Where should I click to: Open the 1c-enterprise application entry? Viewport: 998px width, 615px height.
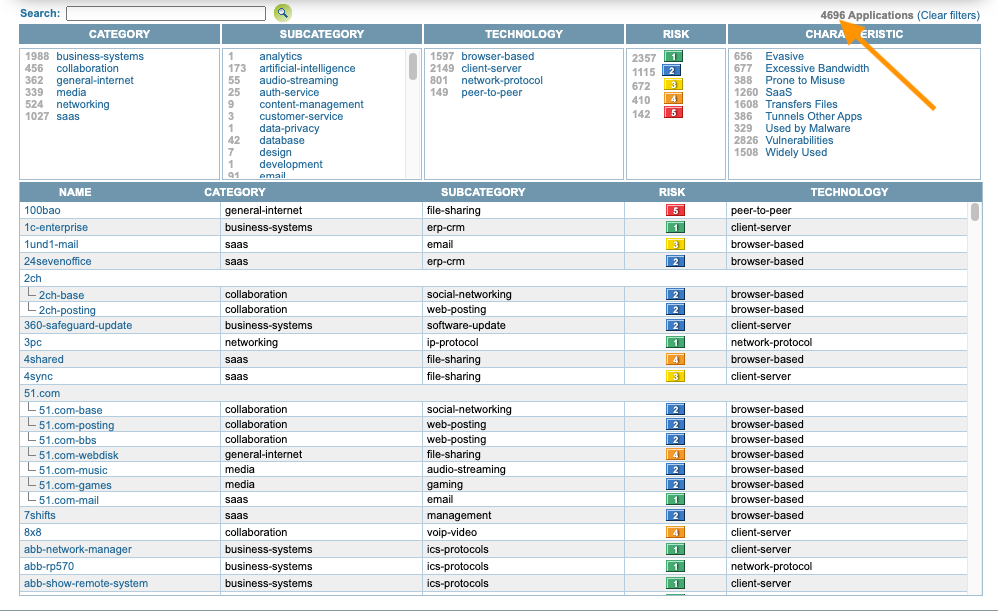(56, 227)
